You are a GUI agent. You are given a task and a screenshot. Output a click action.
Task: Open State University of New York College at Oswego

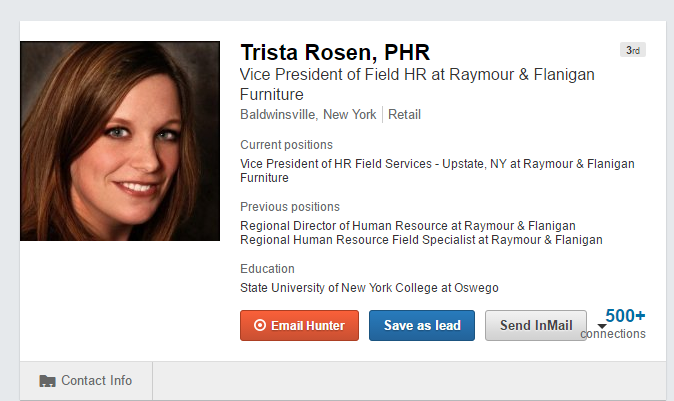click(369, 288)
